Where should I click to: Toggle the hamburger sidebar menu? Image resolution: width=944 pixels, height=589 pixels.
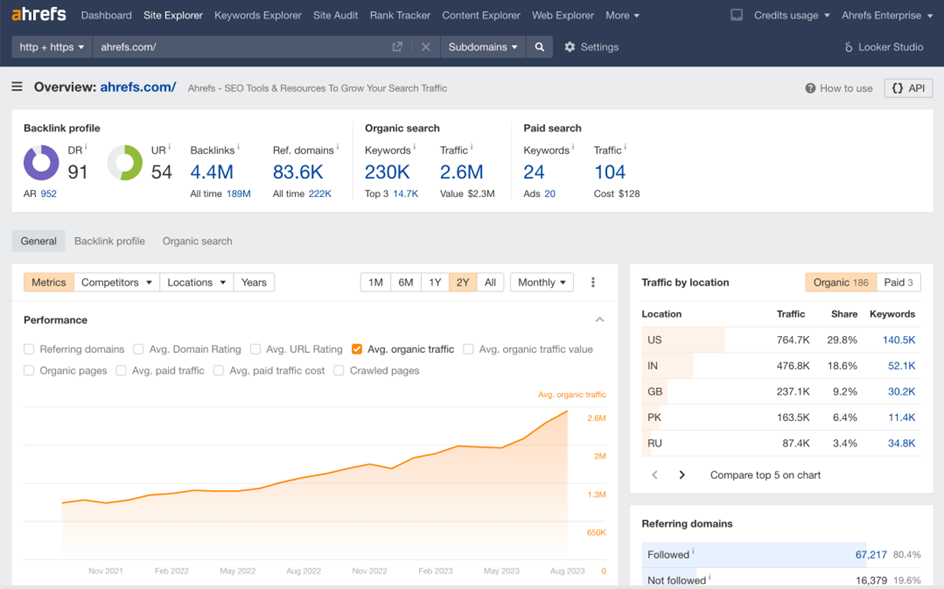tap(17, 87)
